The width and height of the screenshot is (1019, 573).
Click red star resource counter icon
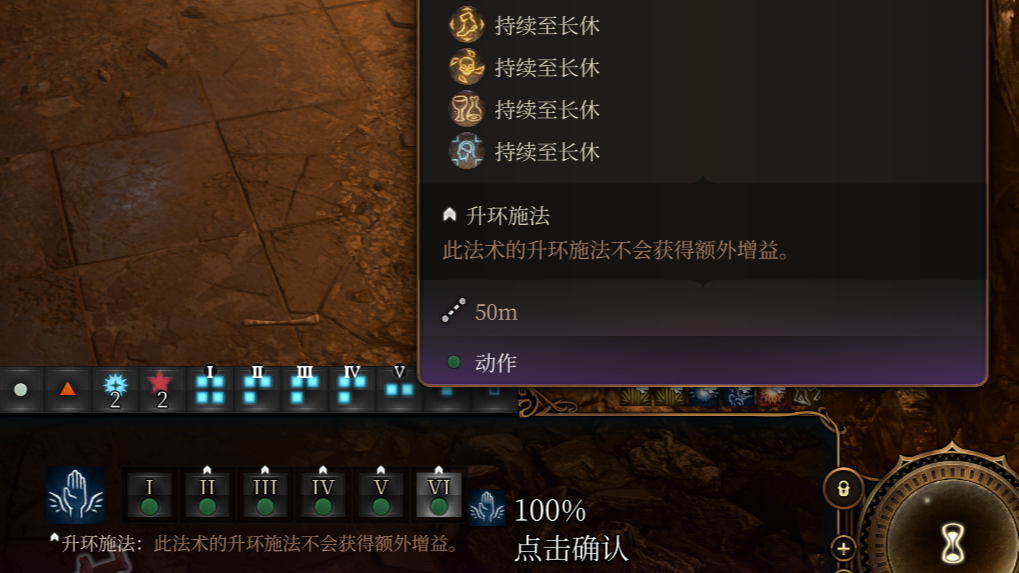[x=161, y=389]
